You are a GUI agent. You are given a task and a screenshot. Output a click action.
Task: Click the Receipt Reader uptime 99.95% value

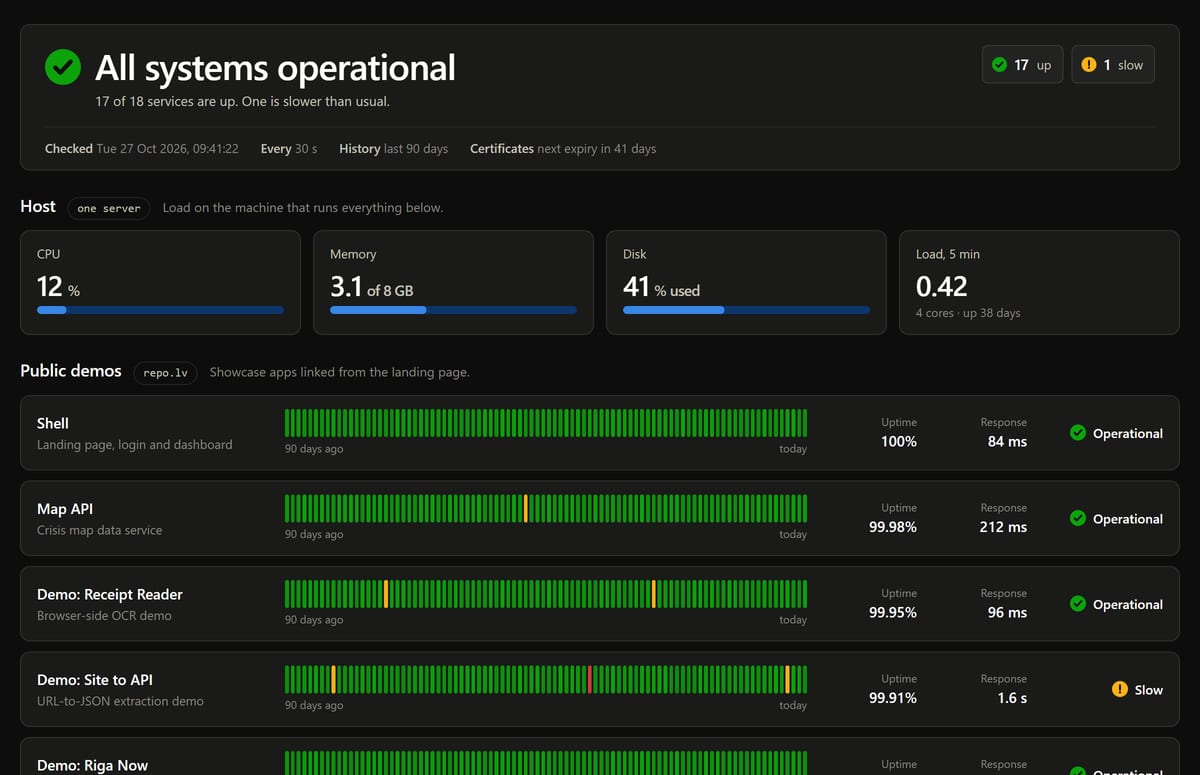pos(893,612)
